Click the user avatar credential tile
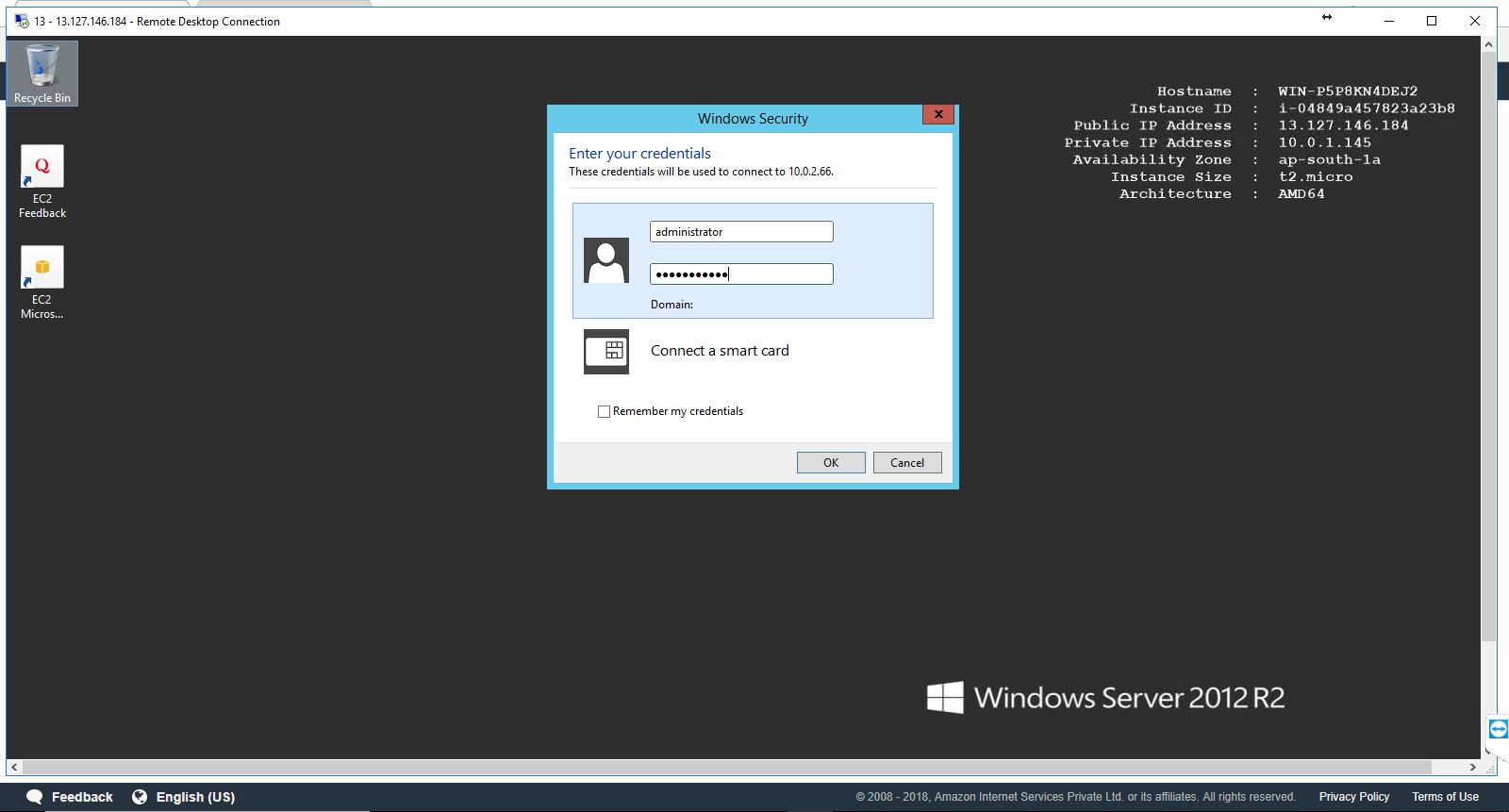1509x812 pixels. tap(605, 260)
